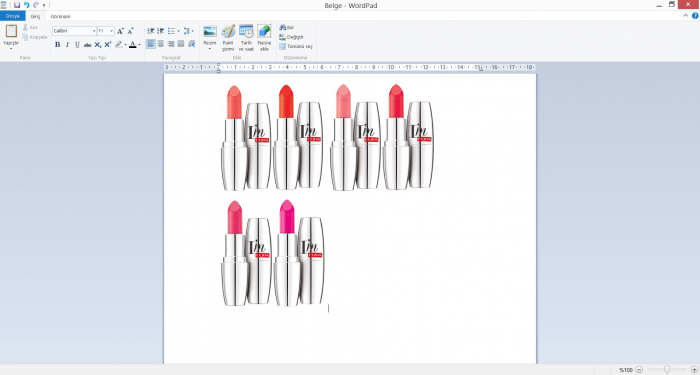Open the paragraph settings dialog icon
The width and height of the screenshot is (700, 375).
pyautogui.click(x=192, y=44)
